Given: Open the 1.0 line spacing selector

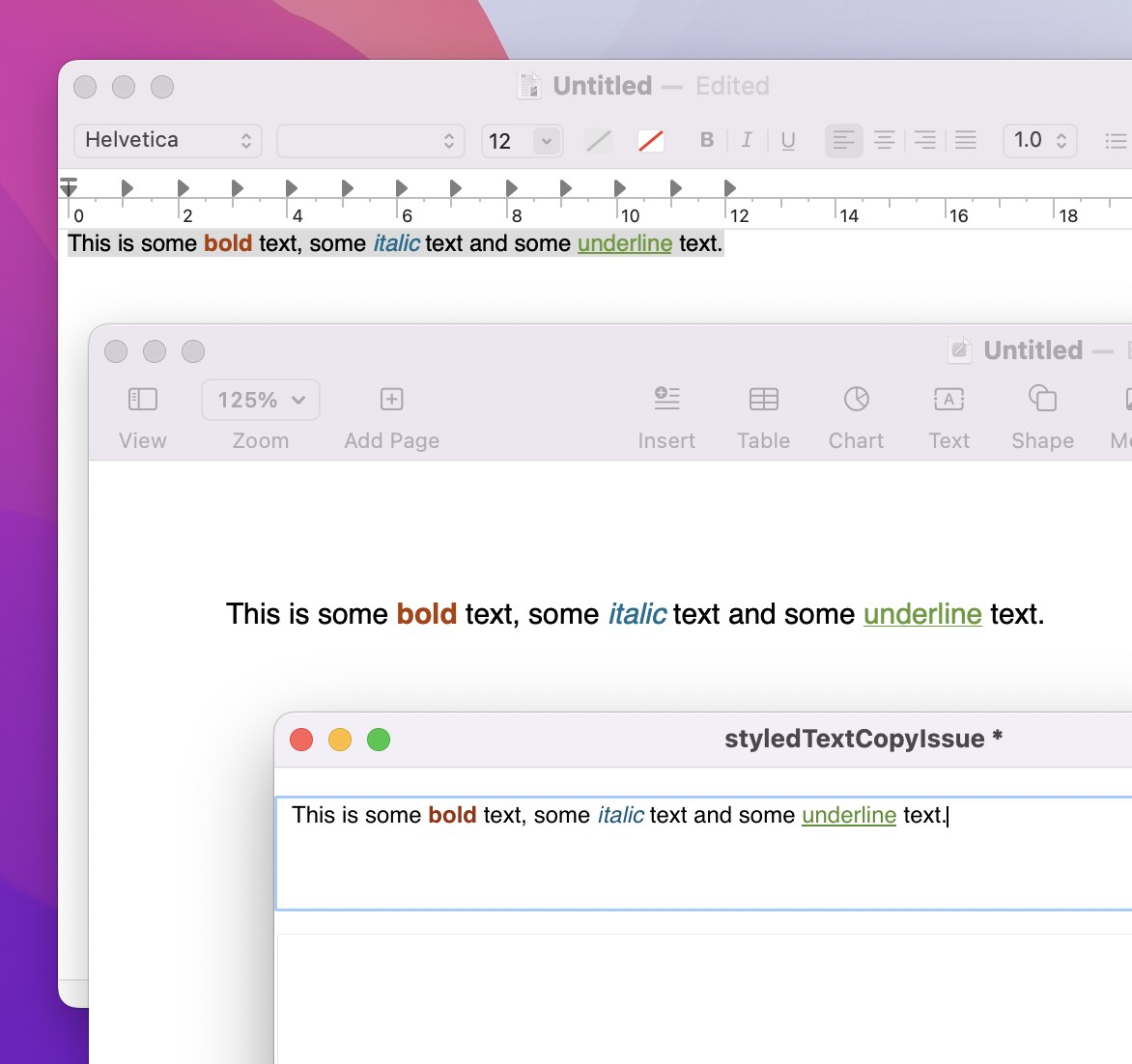Looking at the screenshot, I should (1039, 140).
